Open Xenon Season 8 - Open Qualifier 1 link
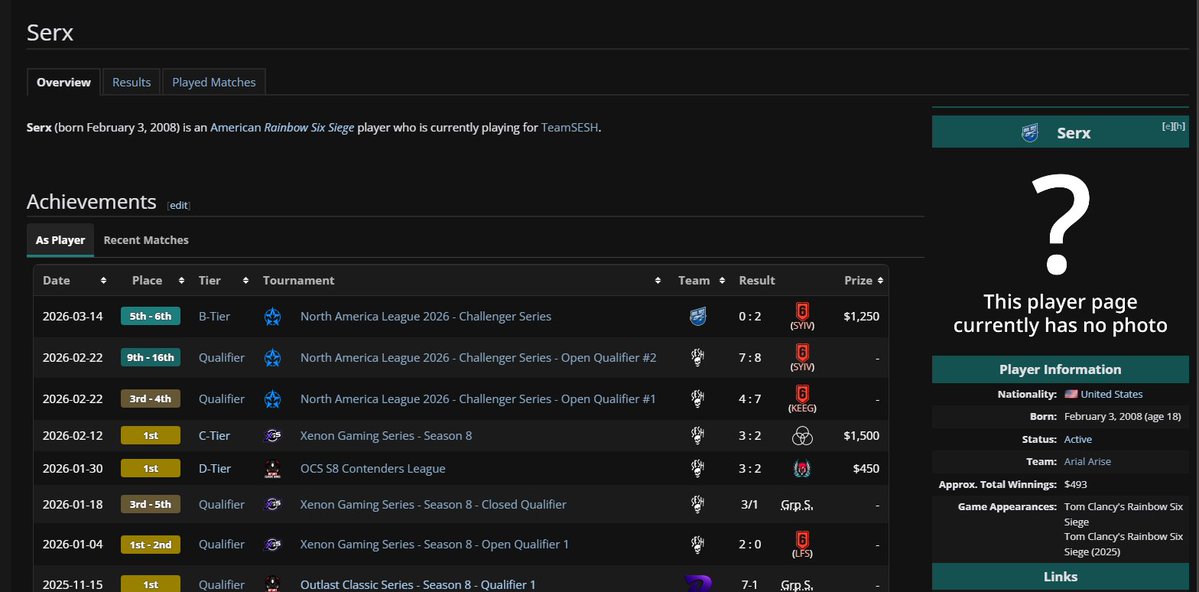 pyautogui.click(x=434, y=544)
